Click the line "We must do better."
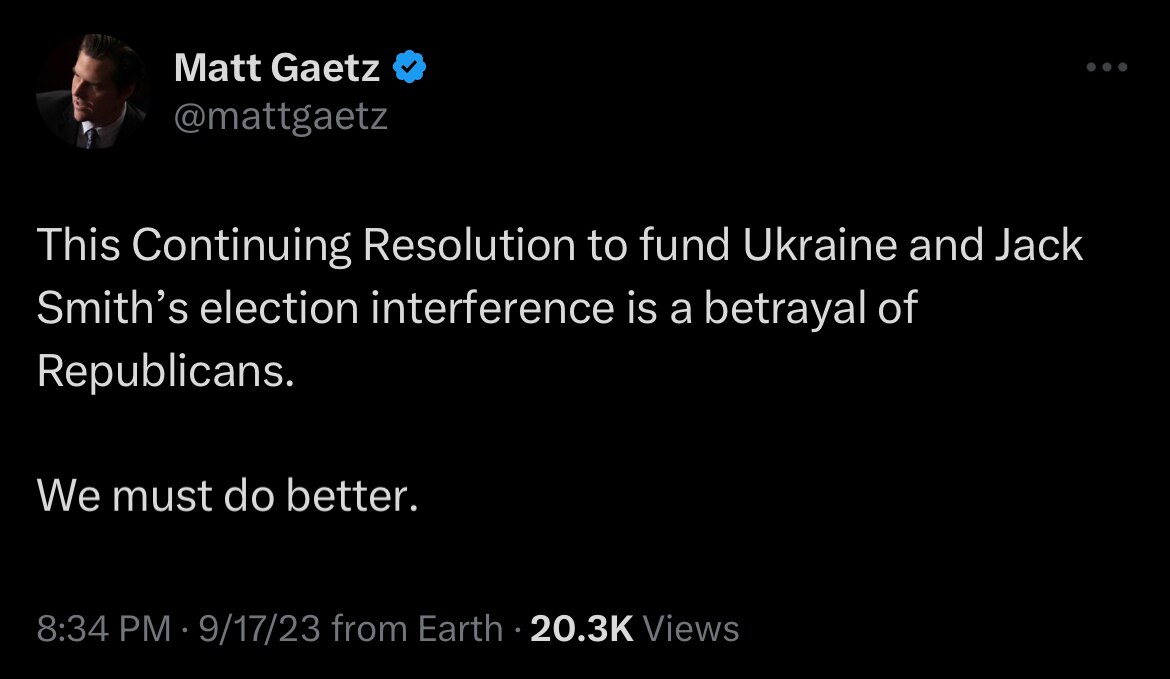Screen dimensions: 1170x679 pyautogui.click(x=226, y=495)
